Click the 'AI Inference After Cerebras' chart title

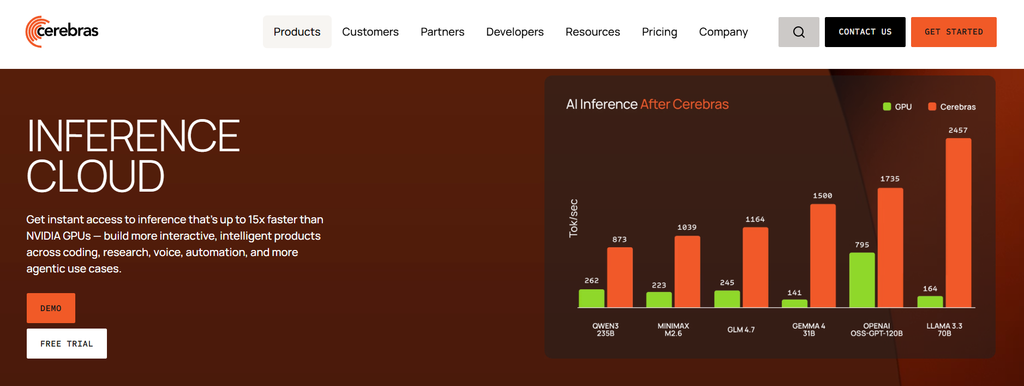pyautogui.click(x=647, y=104)
